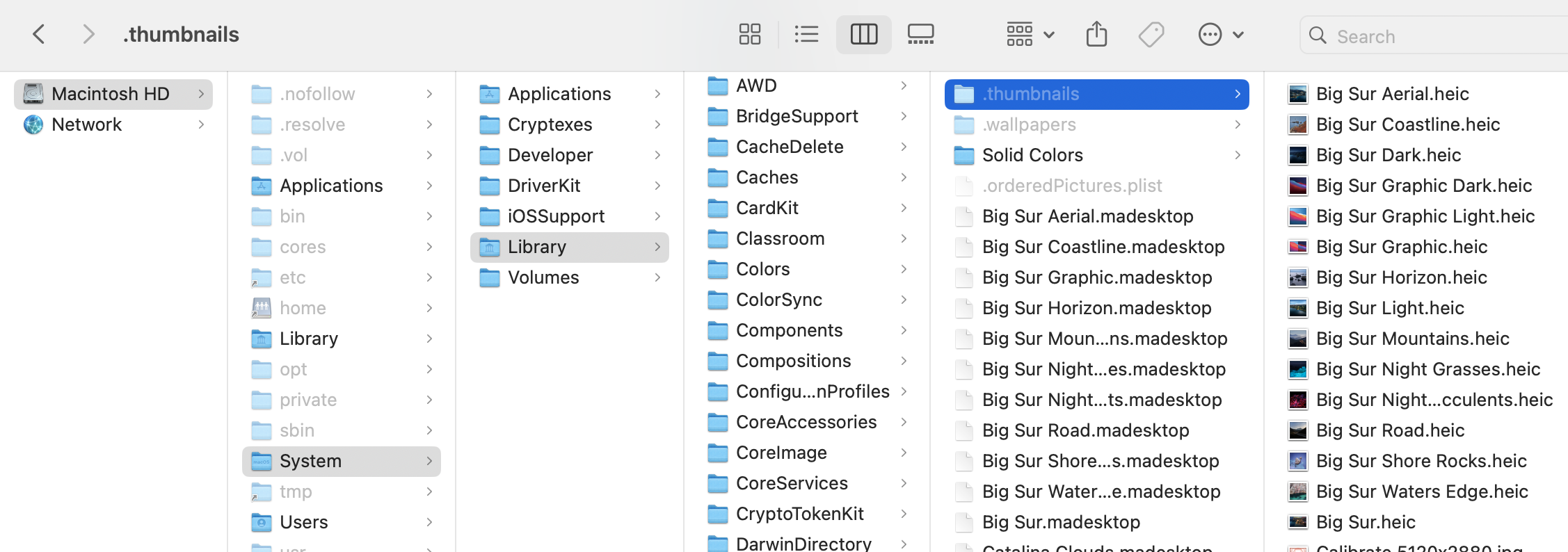This screenshot has width=1568, height=552.
Task: Click the Search field
Action: click(1433, 36)
